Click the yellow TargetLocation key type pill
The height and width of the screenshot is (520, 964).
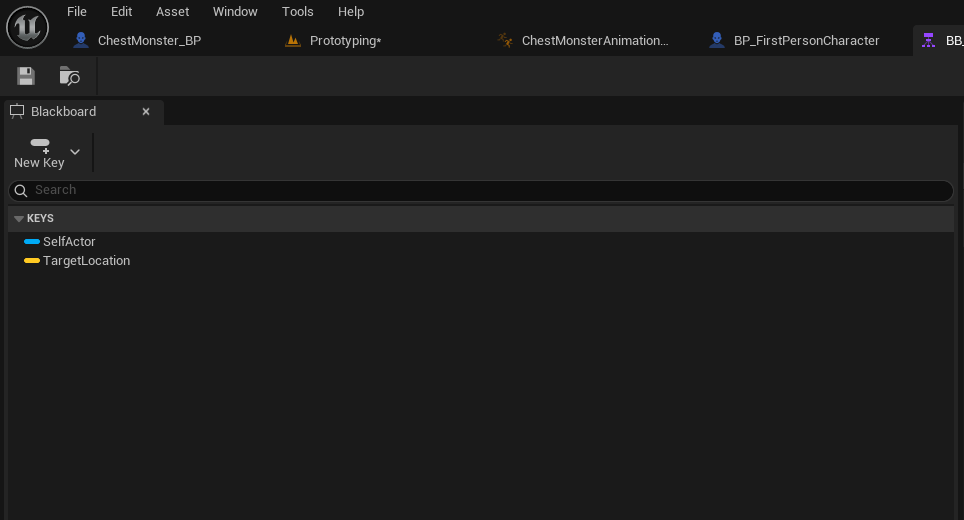(32, 261)
